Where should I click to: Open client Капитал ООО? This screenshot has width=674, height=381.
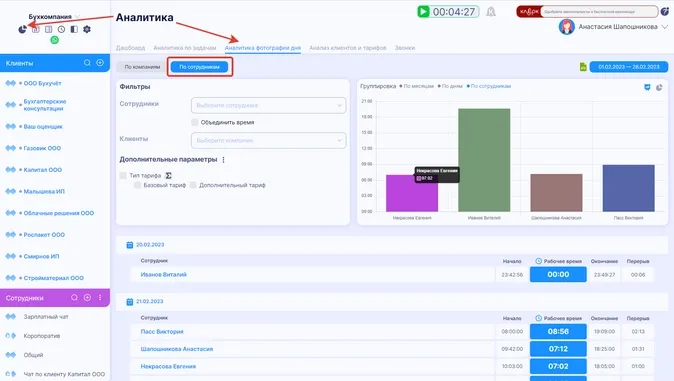(x=43, y=169)
